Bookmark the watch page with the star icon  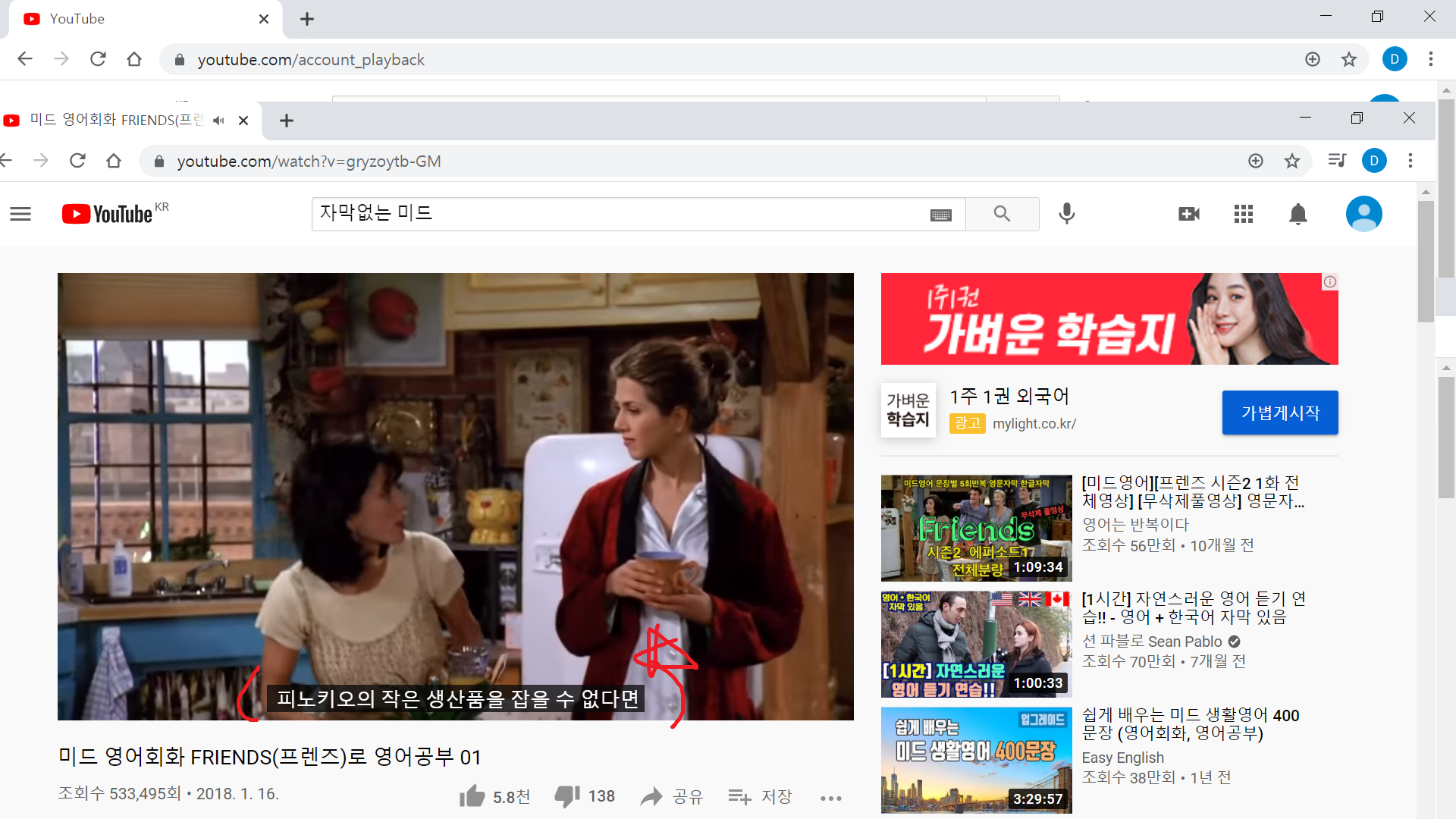click(1292, 161)
